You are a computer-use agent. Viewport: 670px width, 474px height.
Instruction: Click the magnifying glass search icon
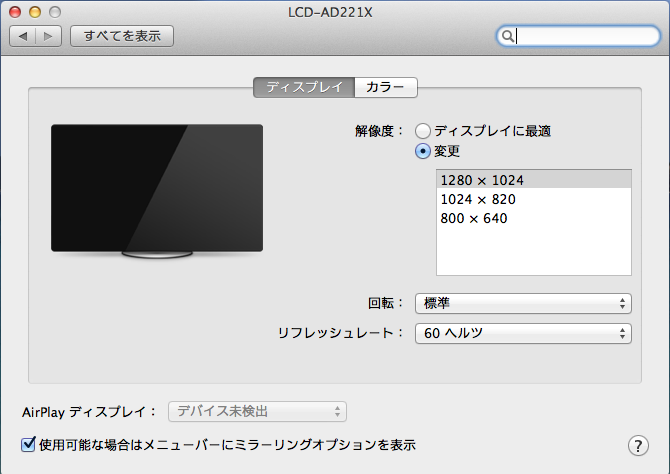point(507,36)
